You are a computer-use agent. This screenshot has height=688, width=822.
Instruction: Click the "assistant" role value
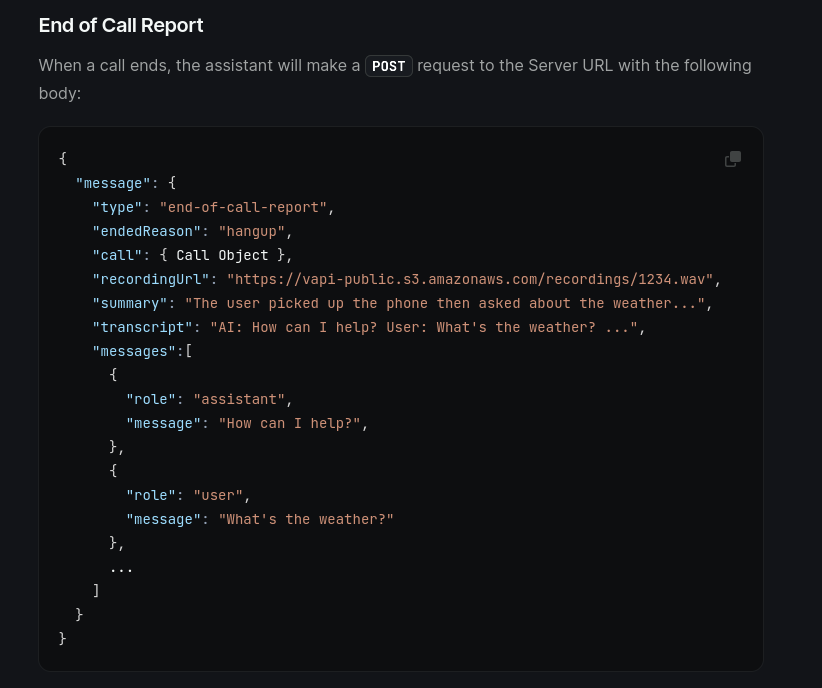(240, 399)
